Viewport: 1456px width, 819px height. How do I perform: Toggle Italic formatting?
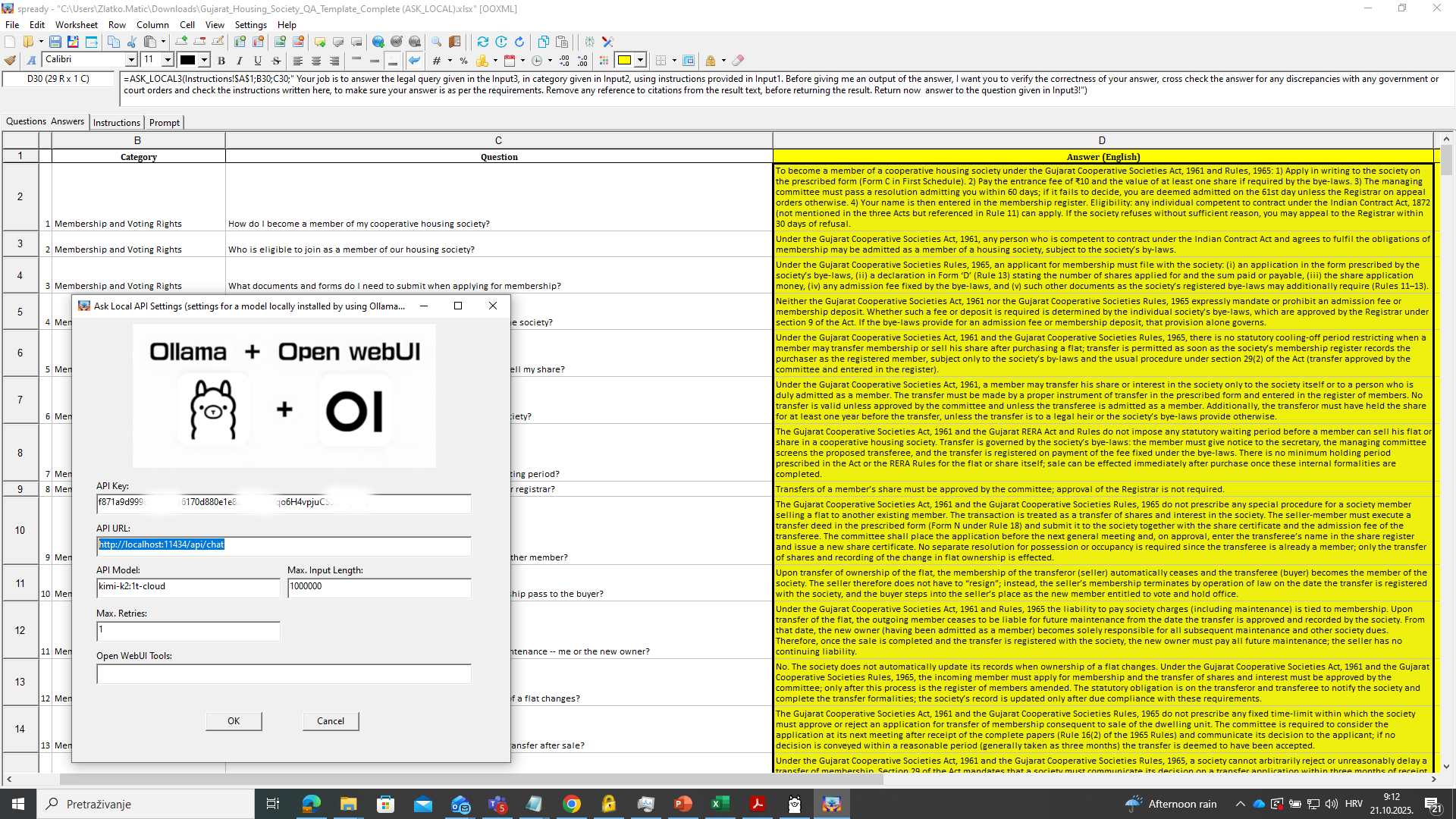240,61
